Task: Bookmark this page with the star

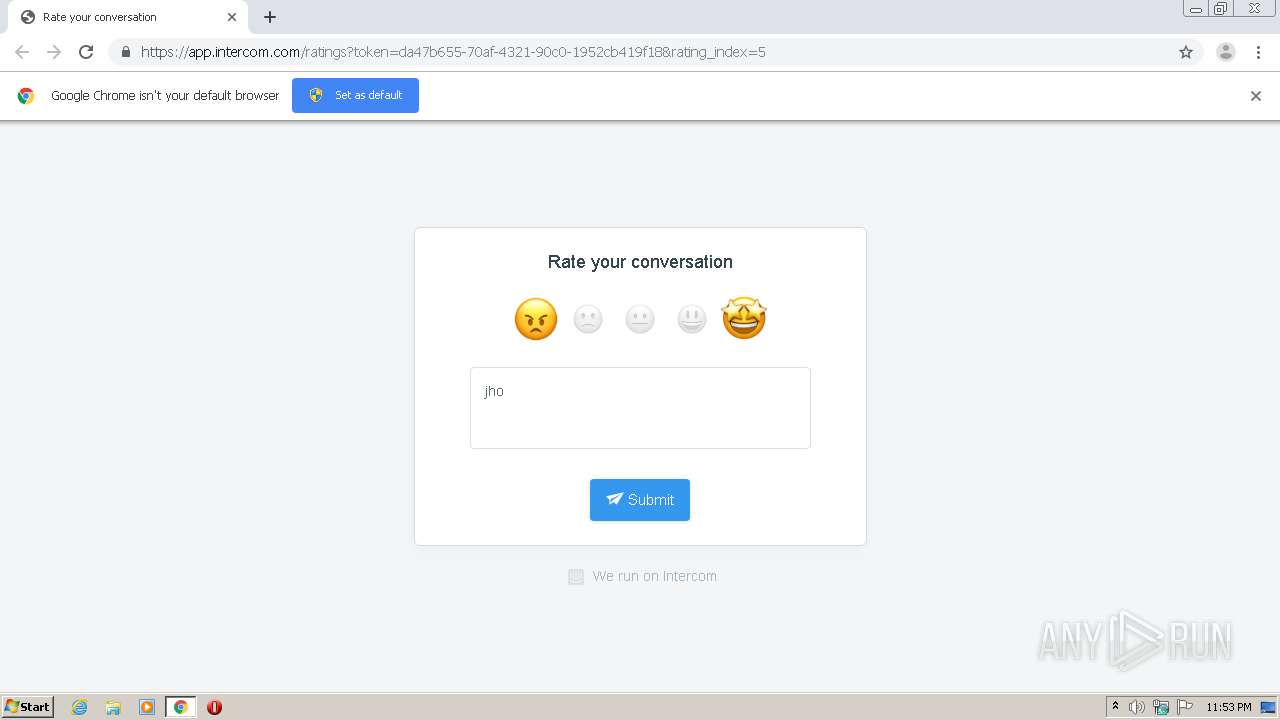Action: (1186, 52)
